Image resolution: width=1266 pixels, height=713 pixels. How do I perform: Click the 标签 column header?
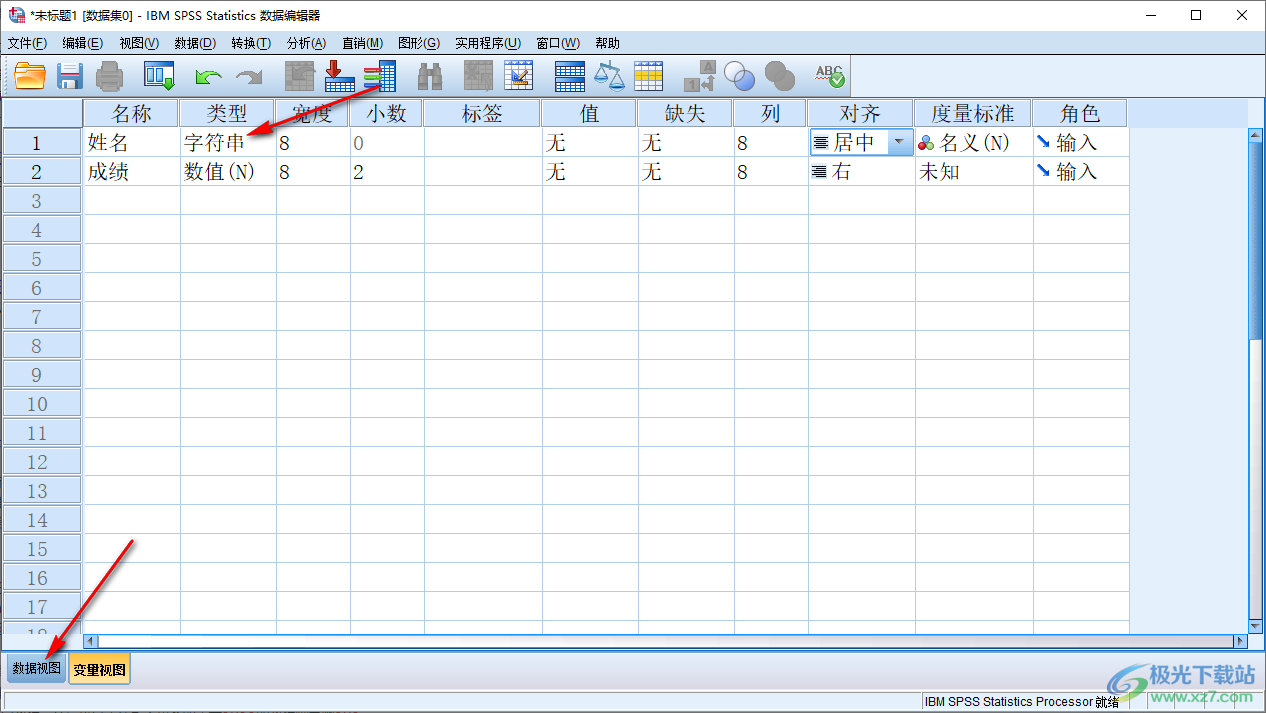click(481, 113)
